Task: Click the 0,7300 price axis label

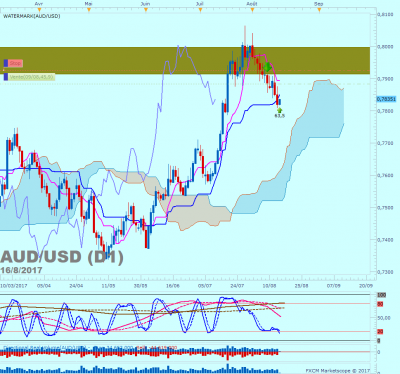Action: 385,272
